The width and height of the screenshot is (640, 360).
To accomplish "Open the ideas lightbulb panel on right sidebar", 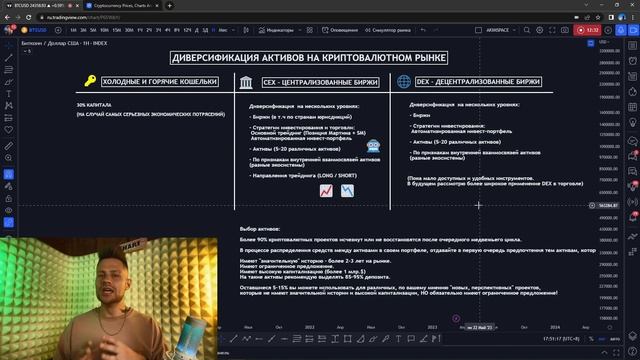I will tap(633, 122).
